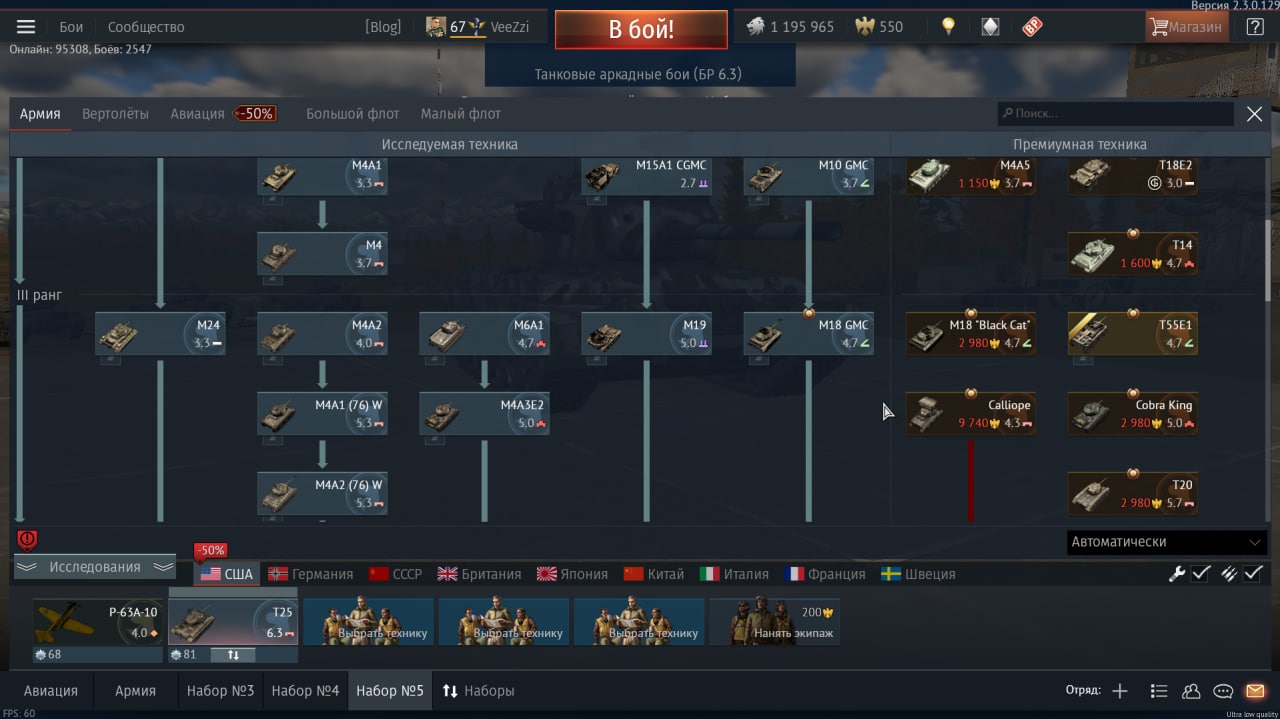Toggle the auto-repair wrench checkbox

pos(1189,574)
